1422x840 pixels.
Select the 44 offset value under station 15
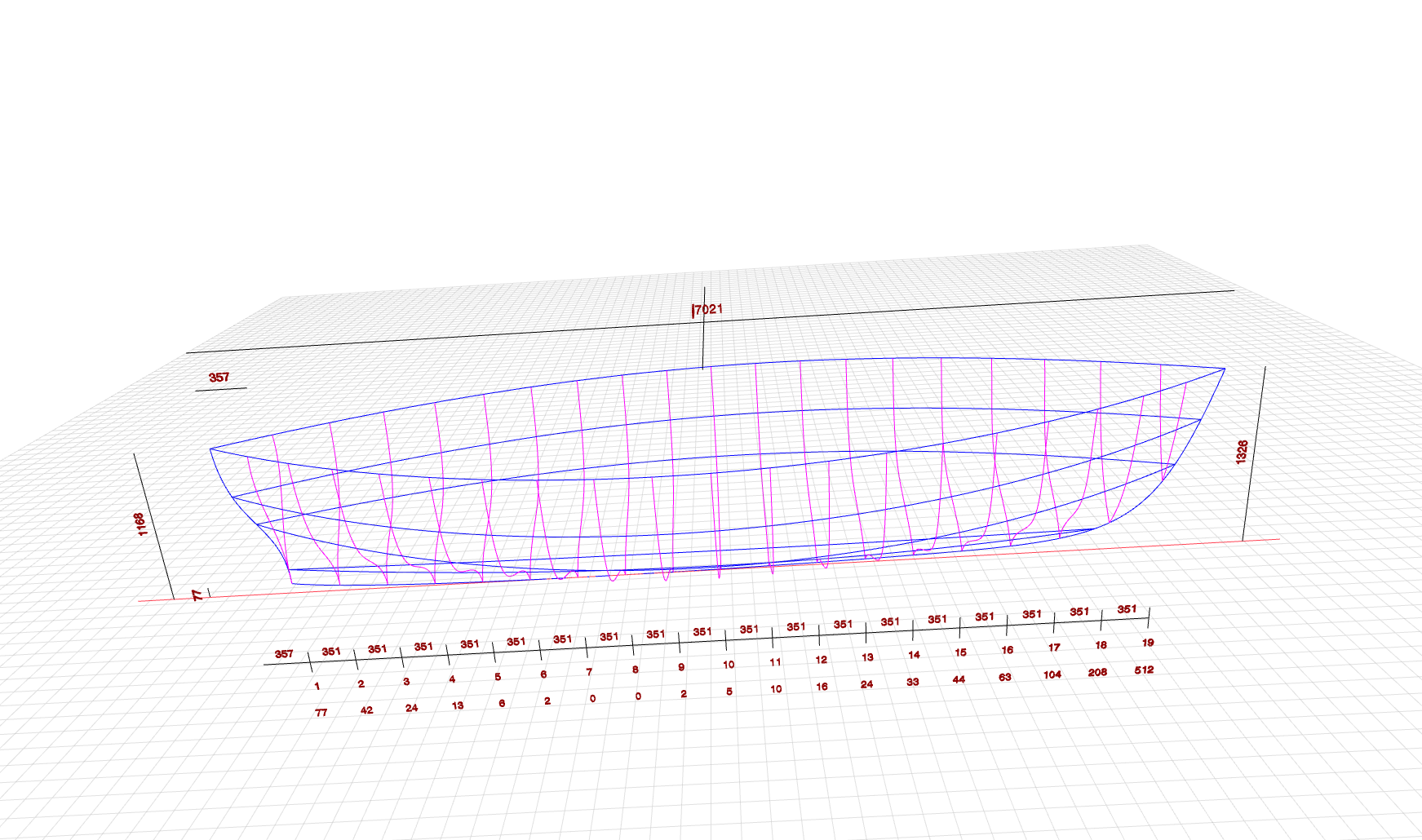click(959, 679)
